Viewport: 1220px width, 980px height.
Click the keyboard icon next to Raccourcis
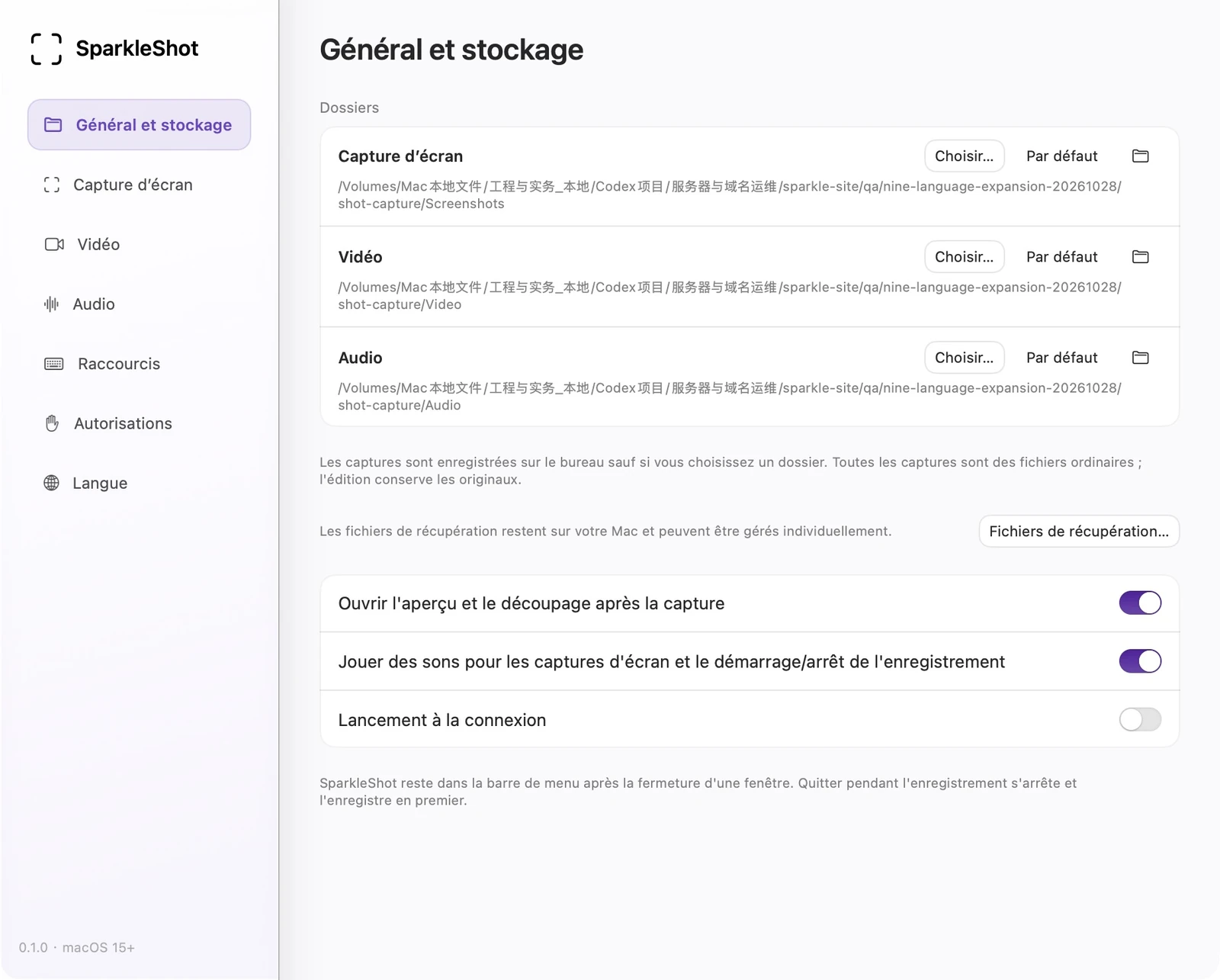[54, 364]
